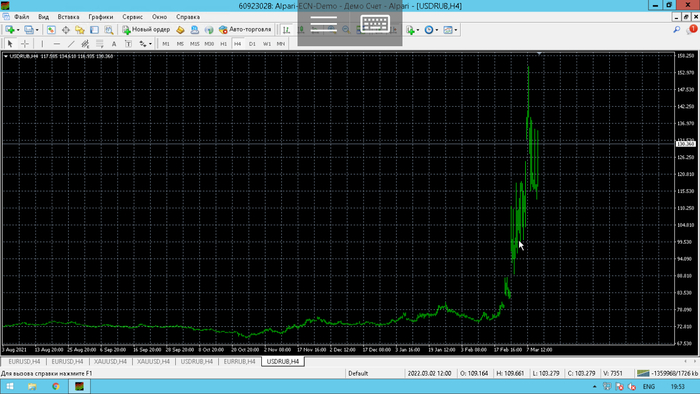The height and width of the screenshot is (394, 700).
Task: Switch chart to M5 timeframe
Action: [180, 44]
